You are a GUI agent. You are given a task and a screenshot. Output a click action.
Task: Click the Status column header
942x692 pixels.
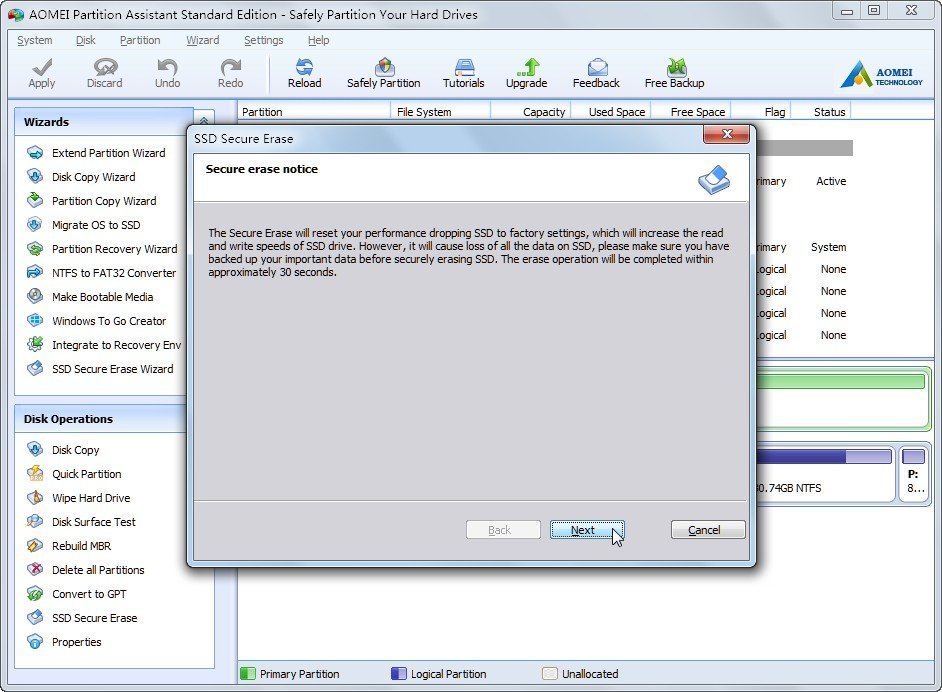point(822,112)
